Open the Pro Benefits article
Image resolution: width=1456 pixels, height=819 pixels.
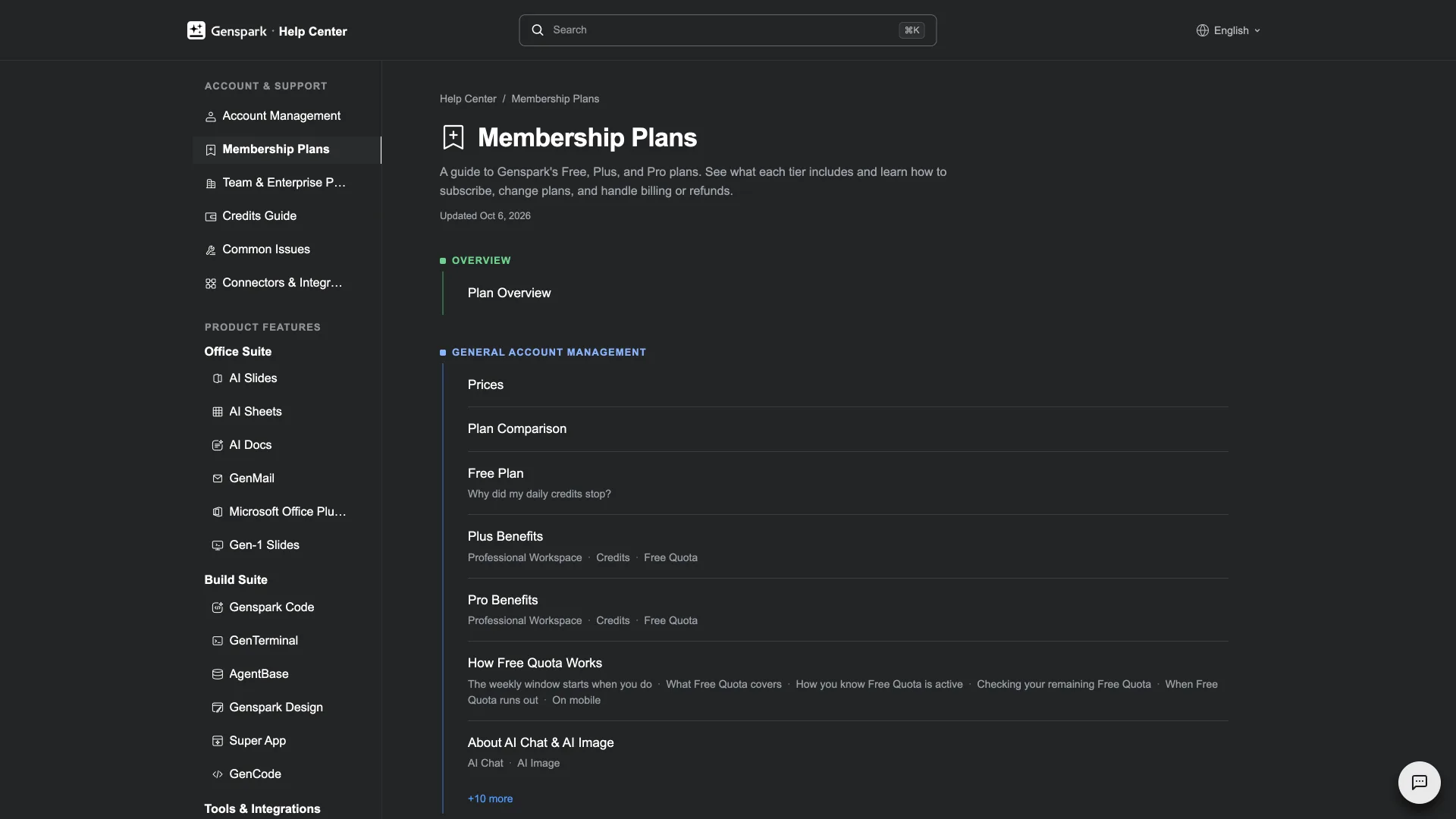(x=502, y=600)
